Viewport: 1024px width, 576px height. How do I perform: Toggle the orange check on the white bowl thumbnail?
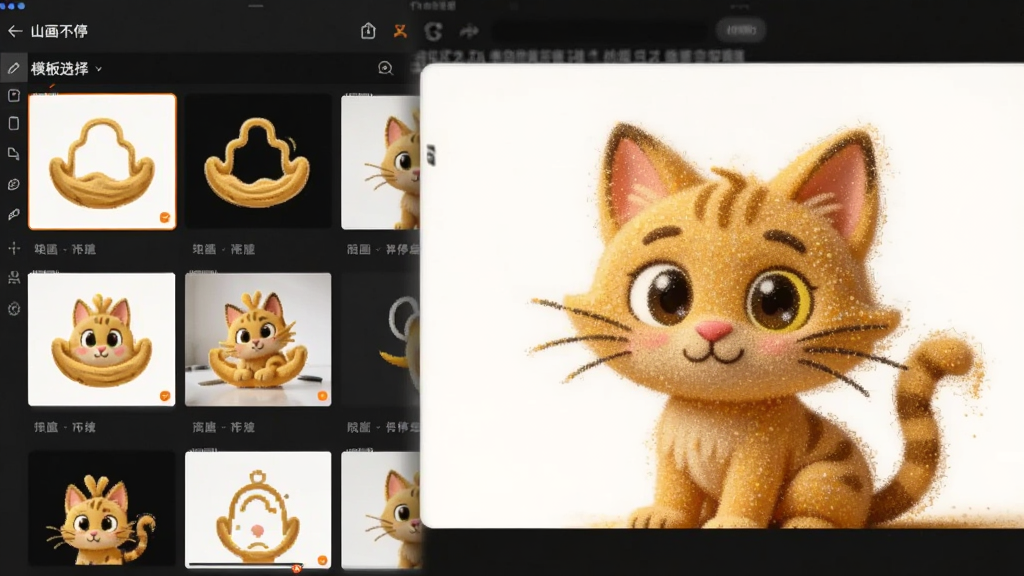(x=165, y=217)
